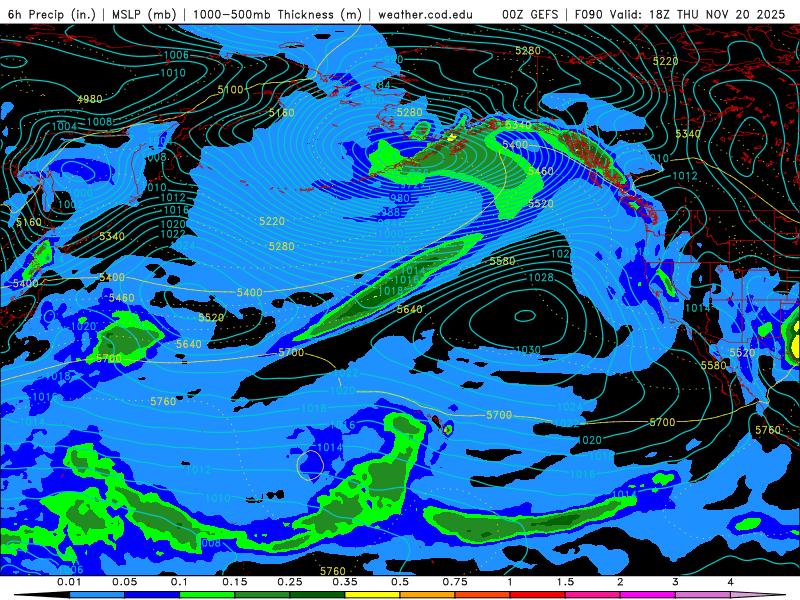Click the bright green 0.1 legend swatch

point(207,595)
